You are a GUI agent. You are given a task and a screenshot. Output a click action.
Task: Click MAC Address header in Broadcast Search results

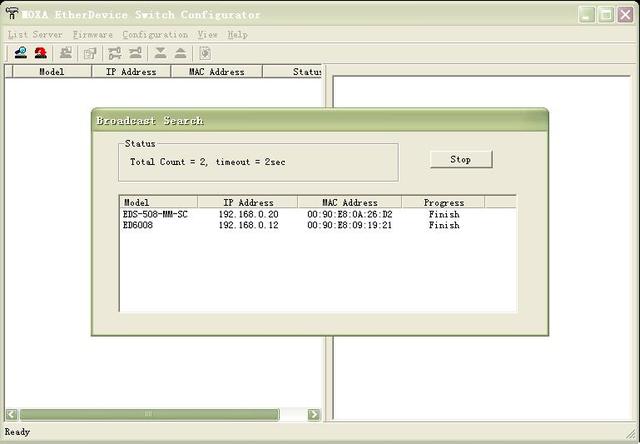[x=350, y=202]
